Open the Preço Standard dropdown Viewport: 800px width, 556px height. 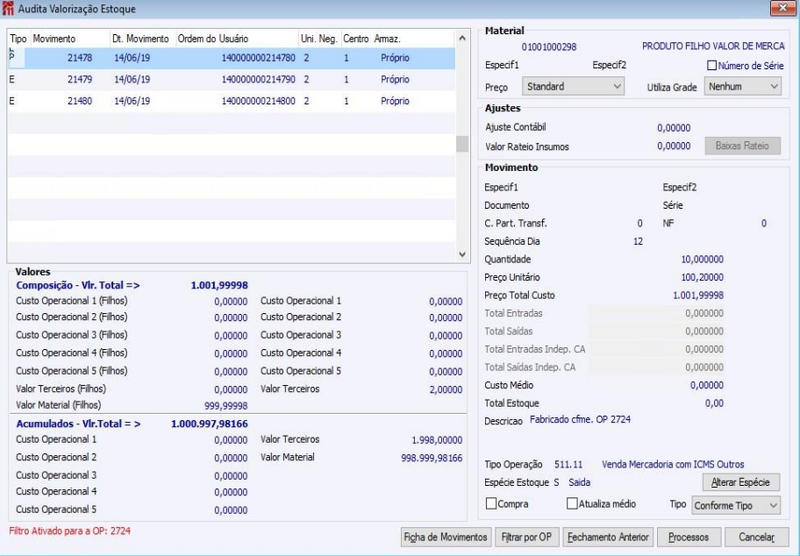pos(573,86)
